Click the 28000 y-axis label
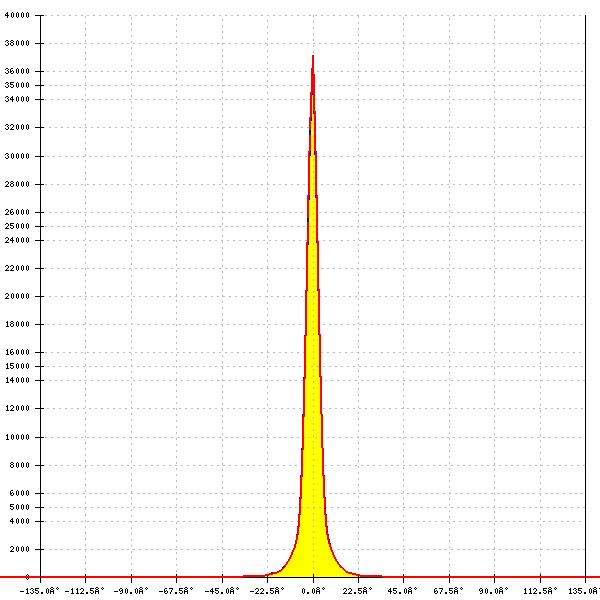 pyautogui.click(x=17, y=184)
